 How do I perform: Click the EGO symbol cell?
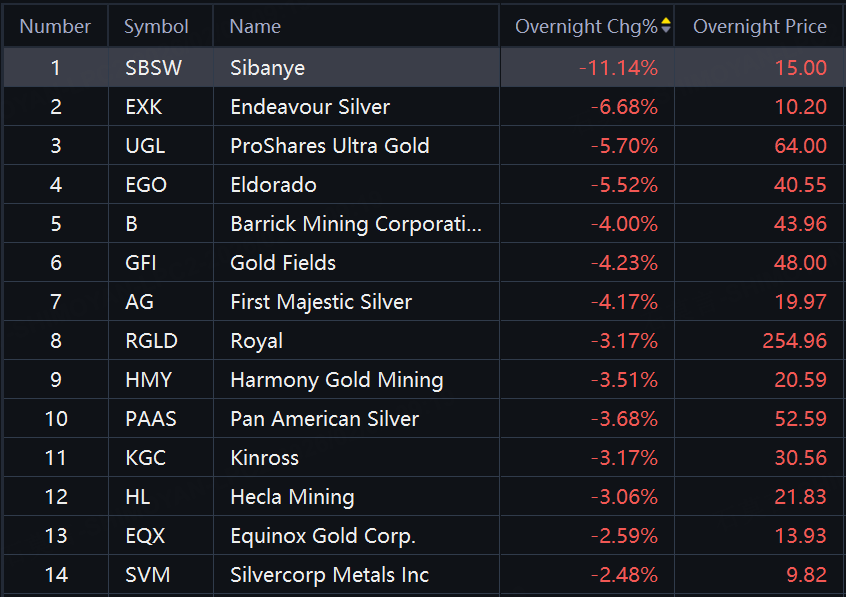coord(146,185)
